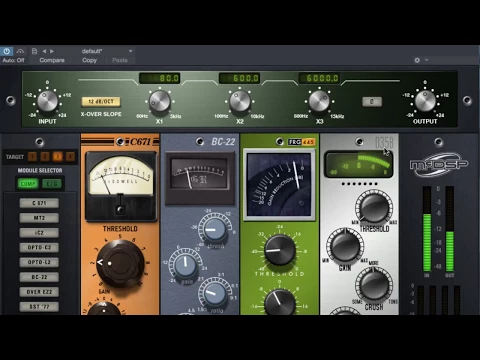Viewport: 480px width, 360px height.
Task: Toggle the BC-22 module bypass jack
Action: coord(200,142)
